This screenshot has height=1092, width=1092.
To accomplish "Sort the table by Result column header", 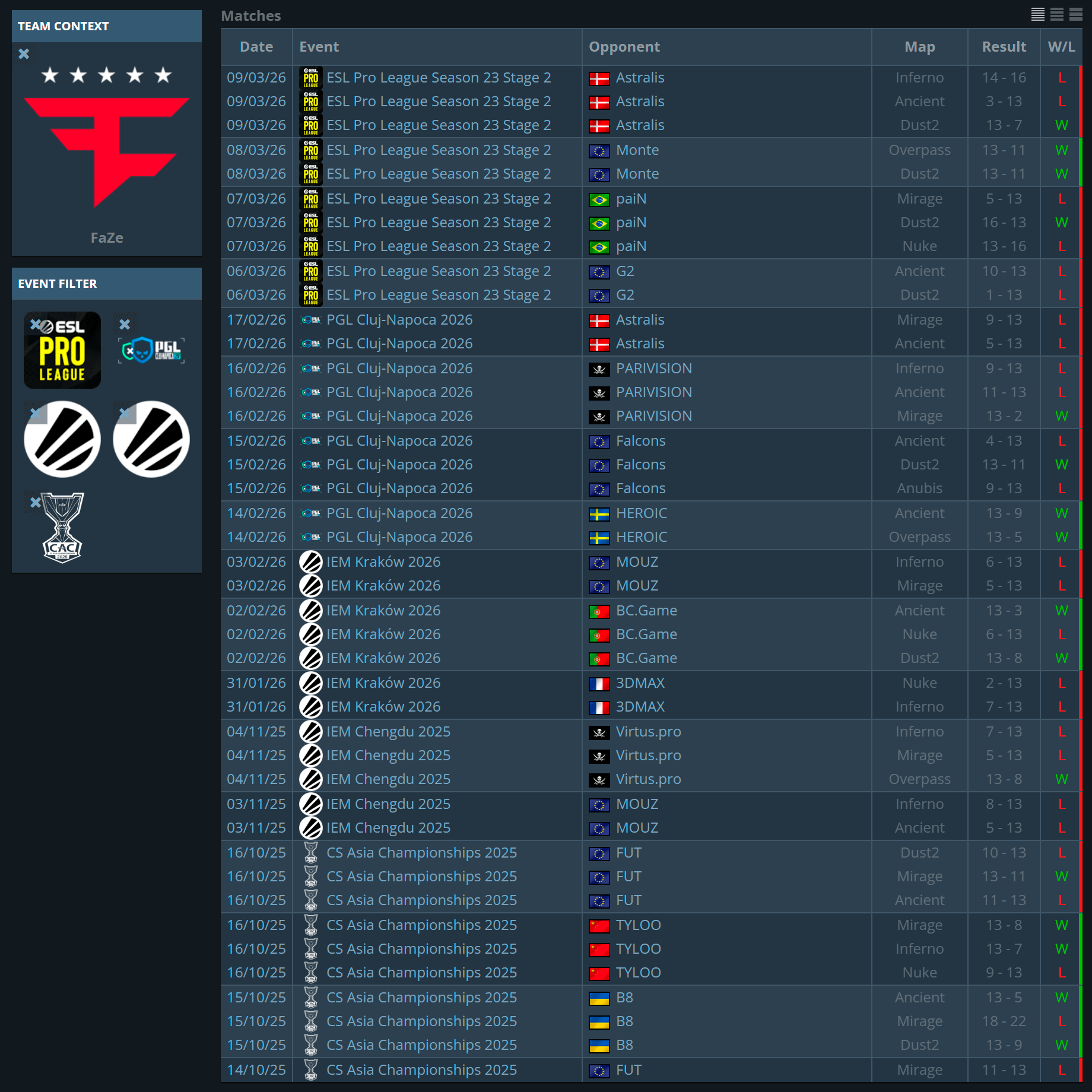I will click(1004, 47).
